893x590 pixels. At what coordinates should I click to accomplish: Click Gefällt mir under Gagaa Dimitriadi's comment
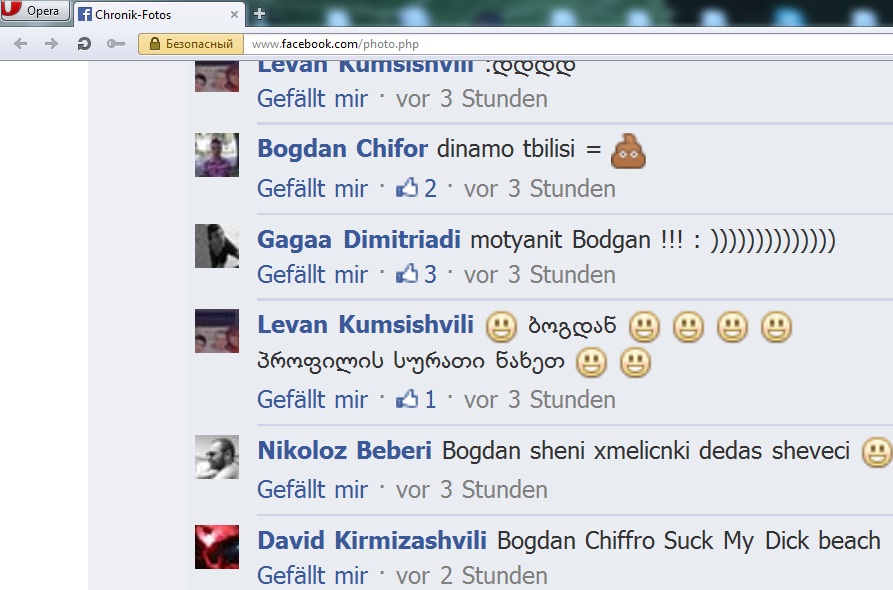click(312, 274)
